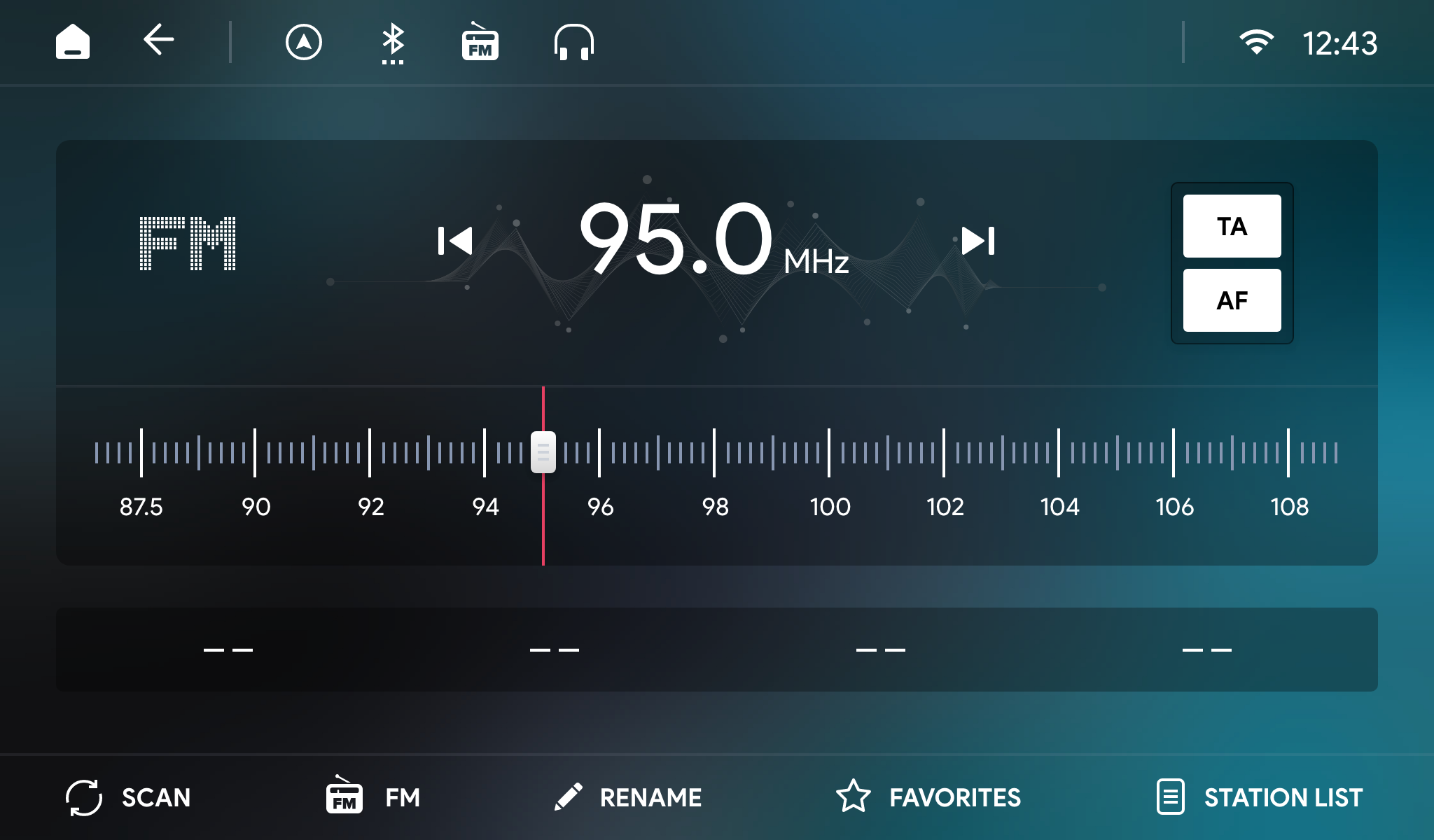Skip to the previous station

click(455, 241)
